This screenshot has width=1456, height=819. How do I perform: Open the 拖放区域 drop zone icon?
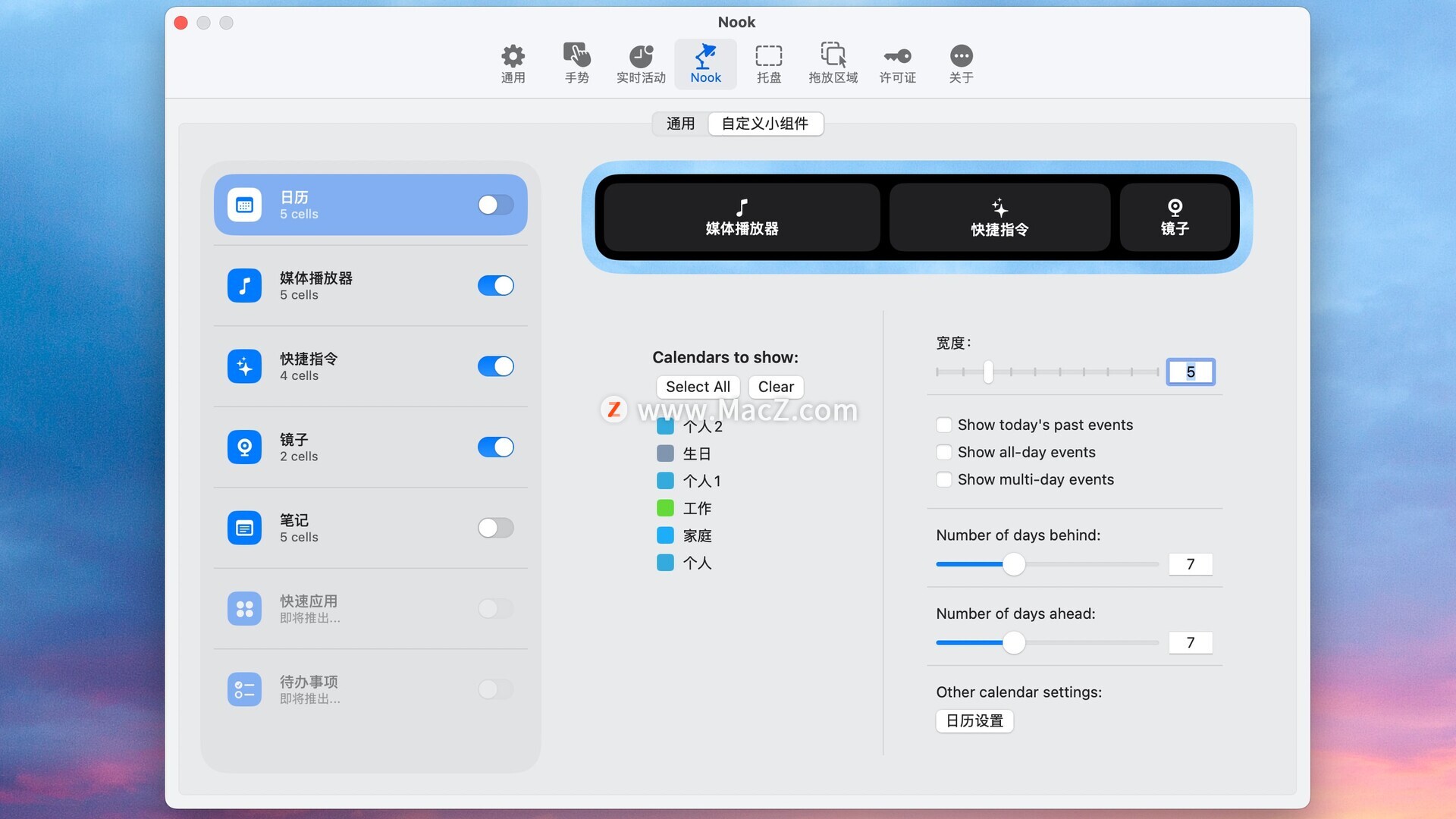[833, 63]
